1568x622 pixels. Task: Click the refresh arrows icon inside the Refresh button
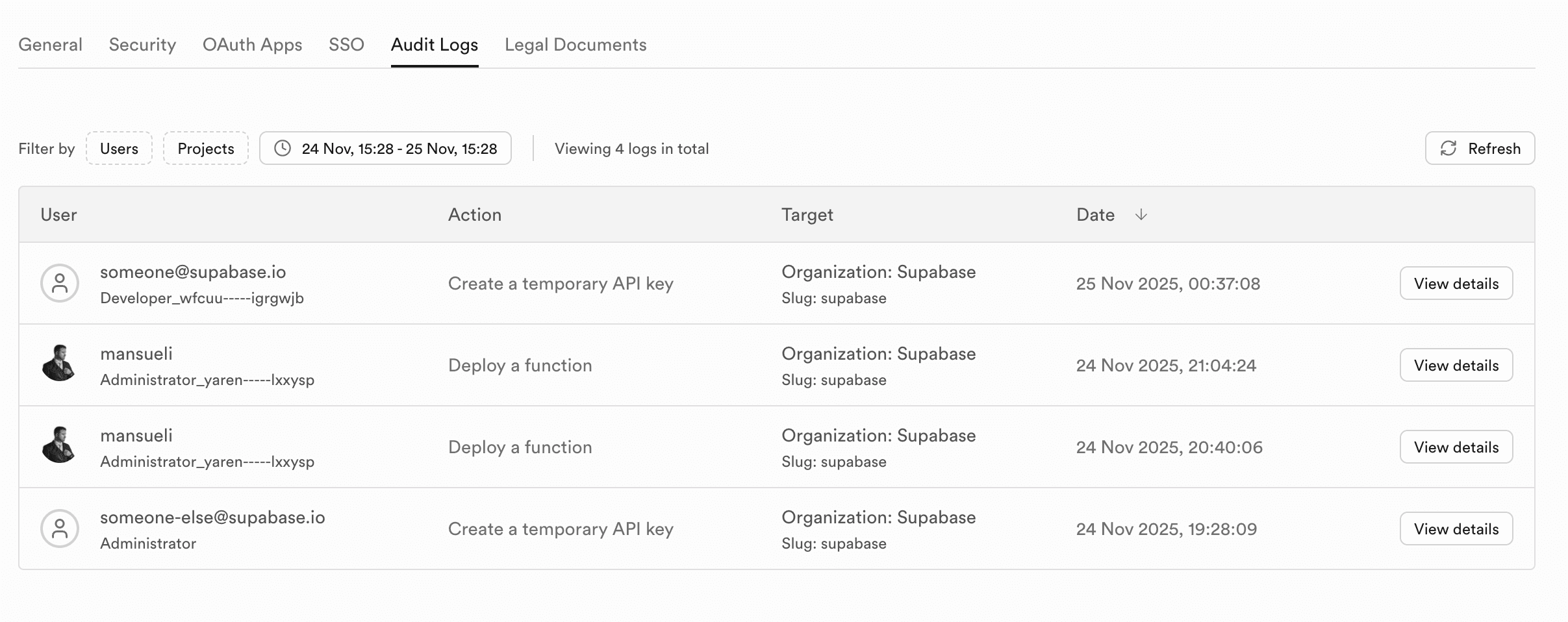pos(1447,148)
